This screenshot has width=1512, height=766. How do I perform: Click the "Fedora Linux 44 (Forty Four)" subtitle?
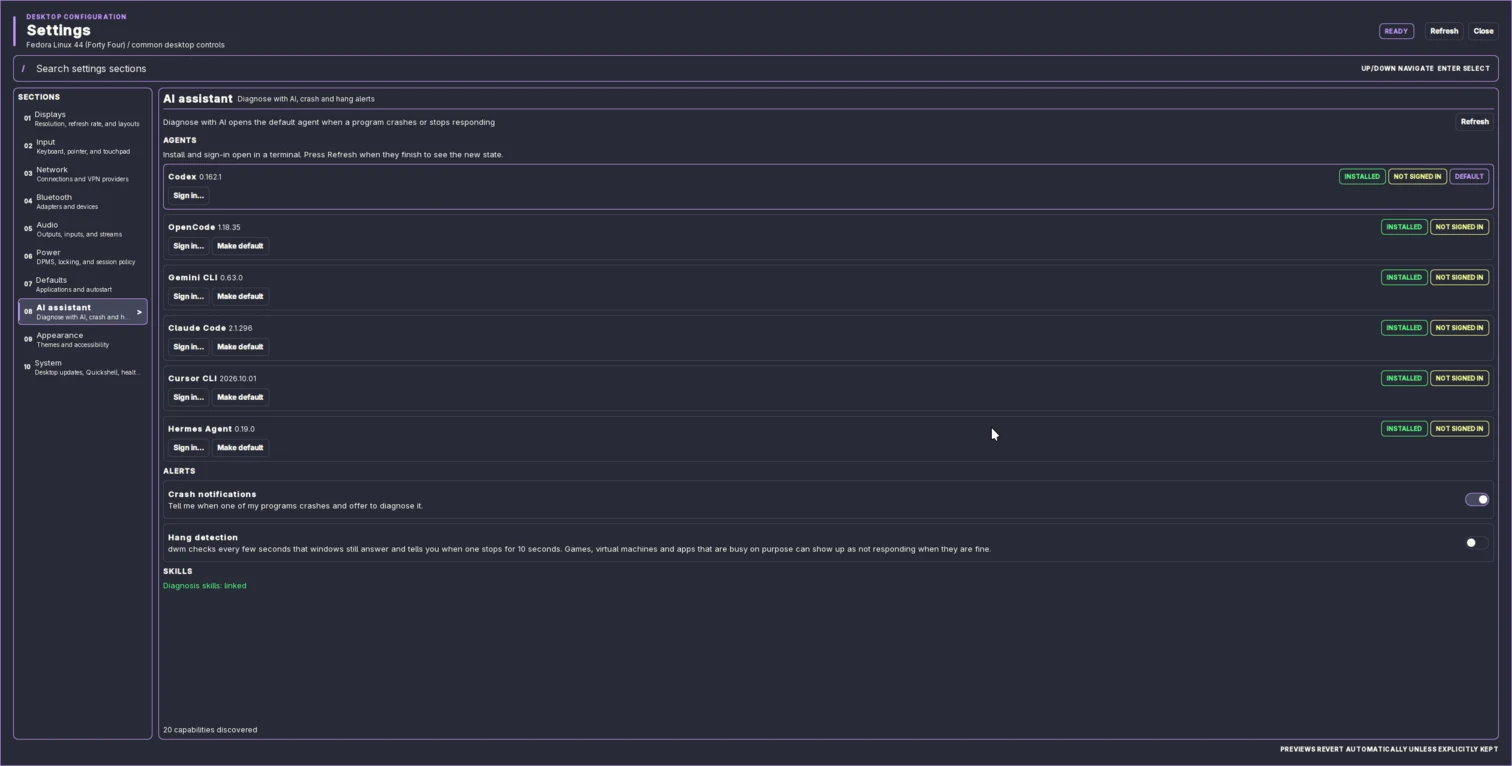[76, 45]
